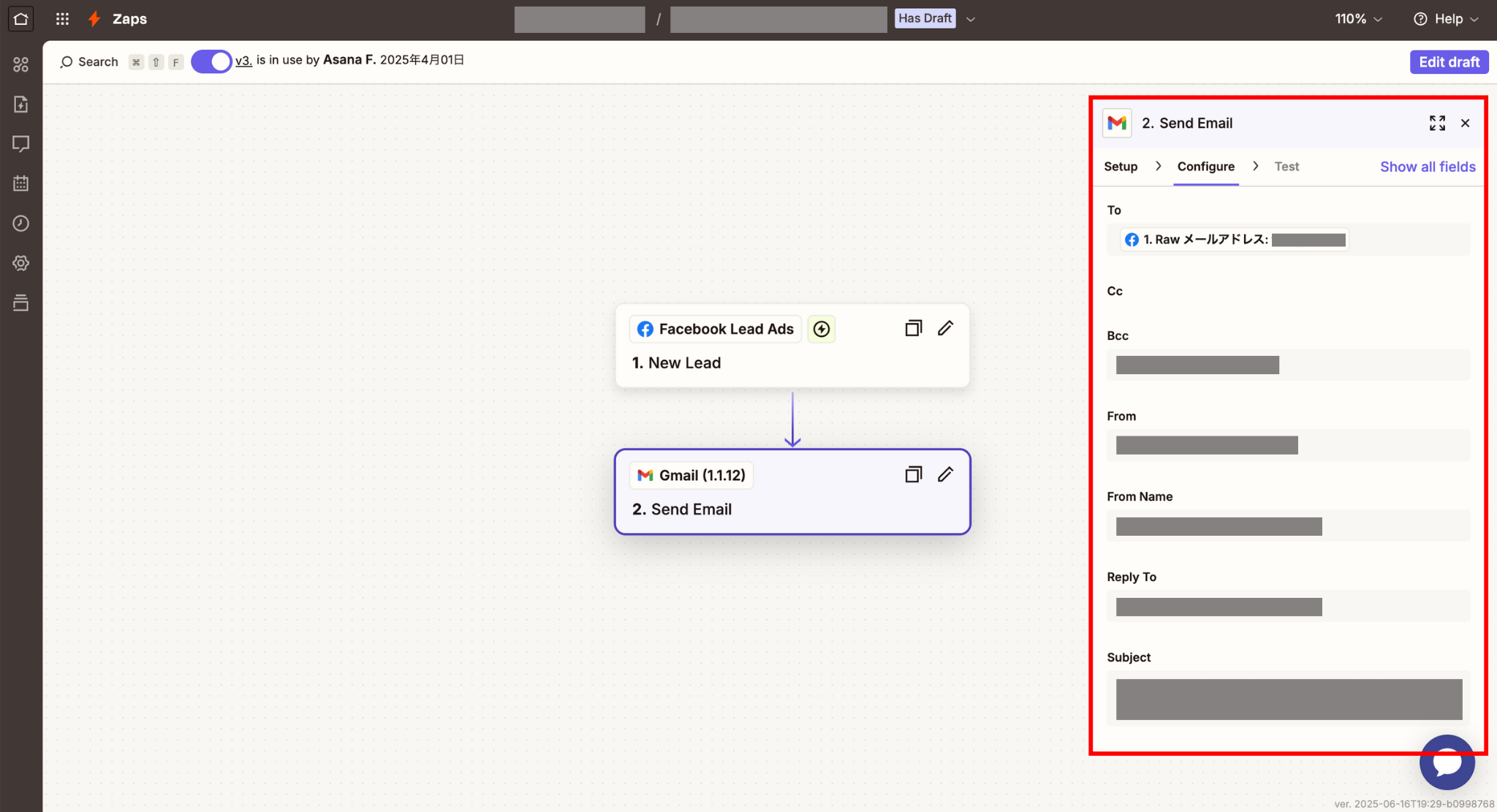Open the Help dropdown menu
This screenshot has width=1497, height=812.
pos(1446,19)
